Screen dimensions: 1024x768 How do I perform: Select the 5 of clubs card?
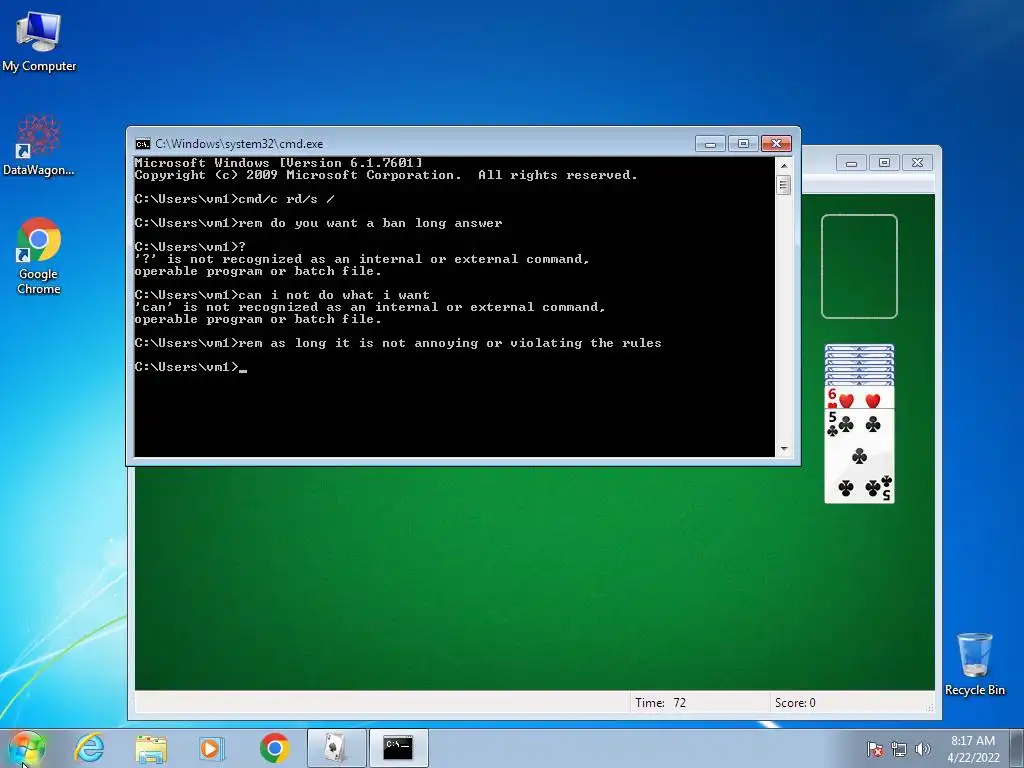pos(859,456)
